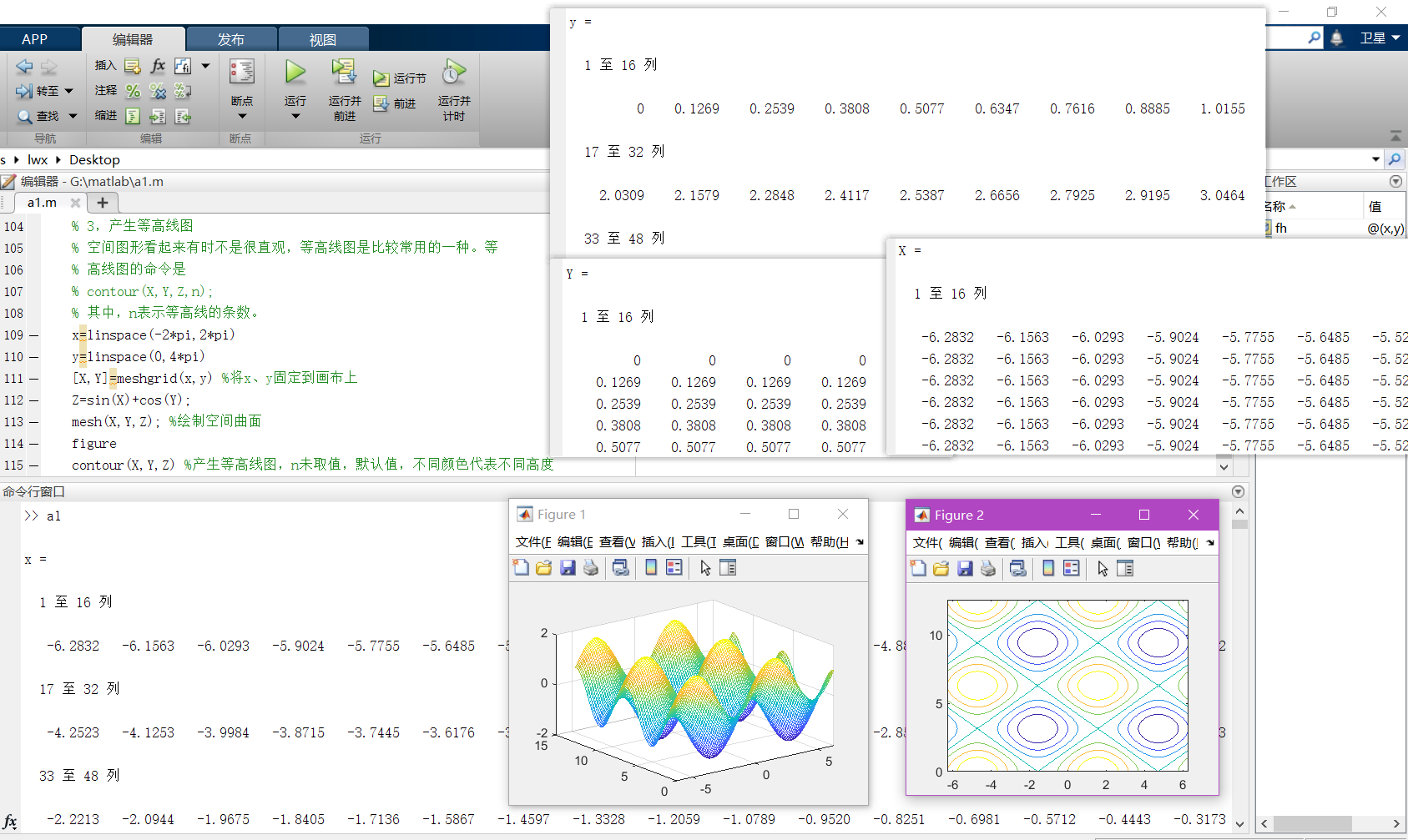1408x840 pixels.
Task: Click lwx in folder breadcrumb
Action: point(38,159)
